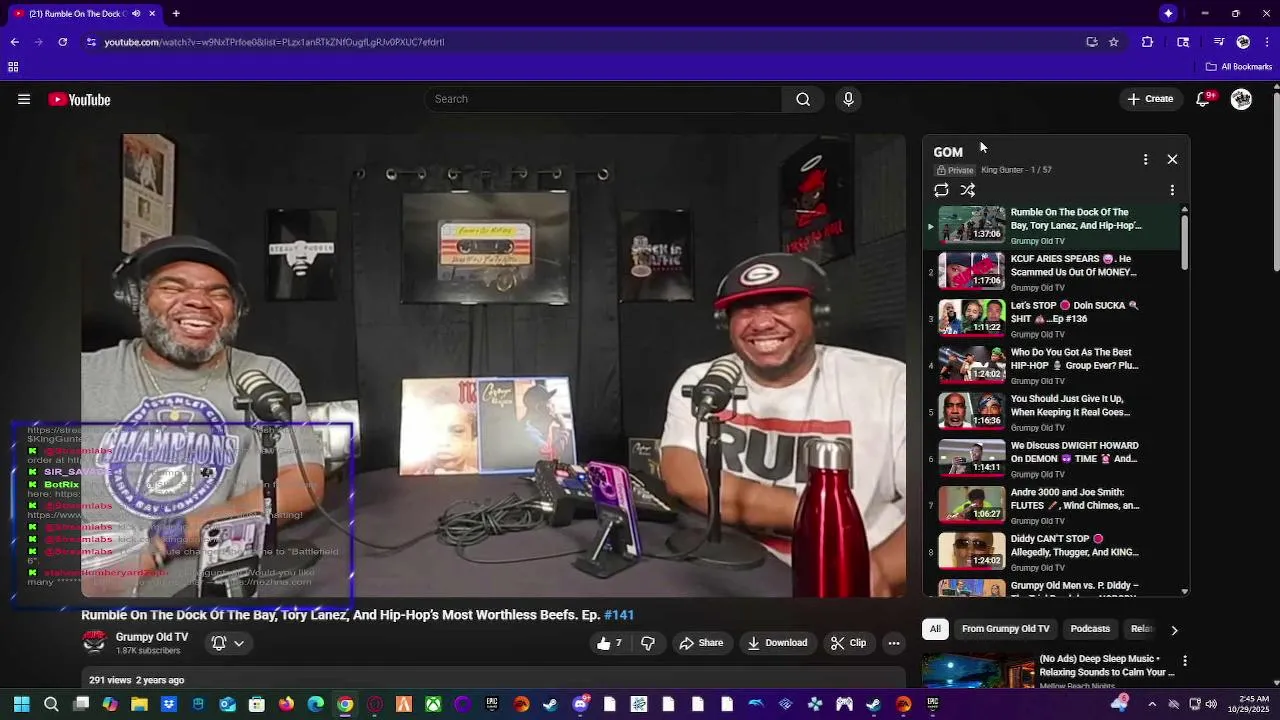This screenshot has width=1280, height=720.
Task: Share this video
Action: (x=701, y=643)
